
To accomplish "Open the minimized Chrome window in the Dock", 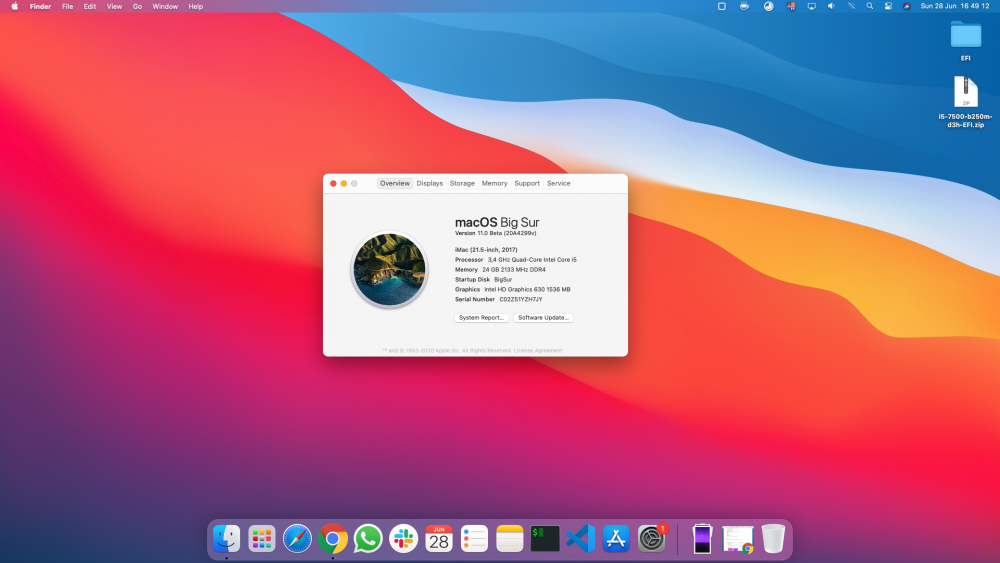I will 738,539.
